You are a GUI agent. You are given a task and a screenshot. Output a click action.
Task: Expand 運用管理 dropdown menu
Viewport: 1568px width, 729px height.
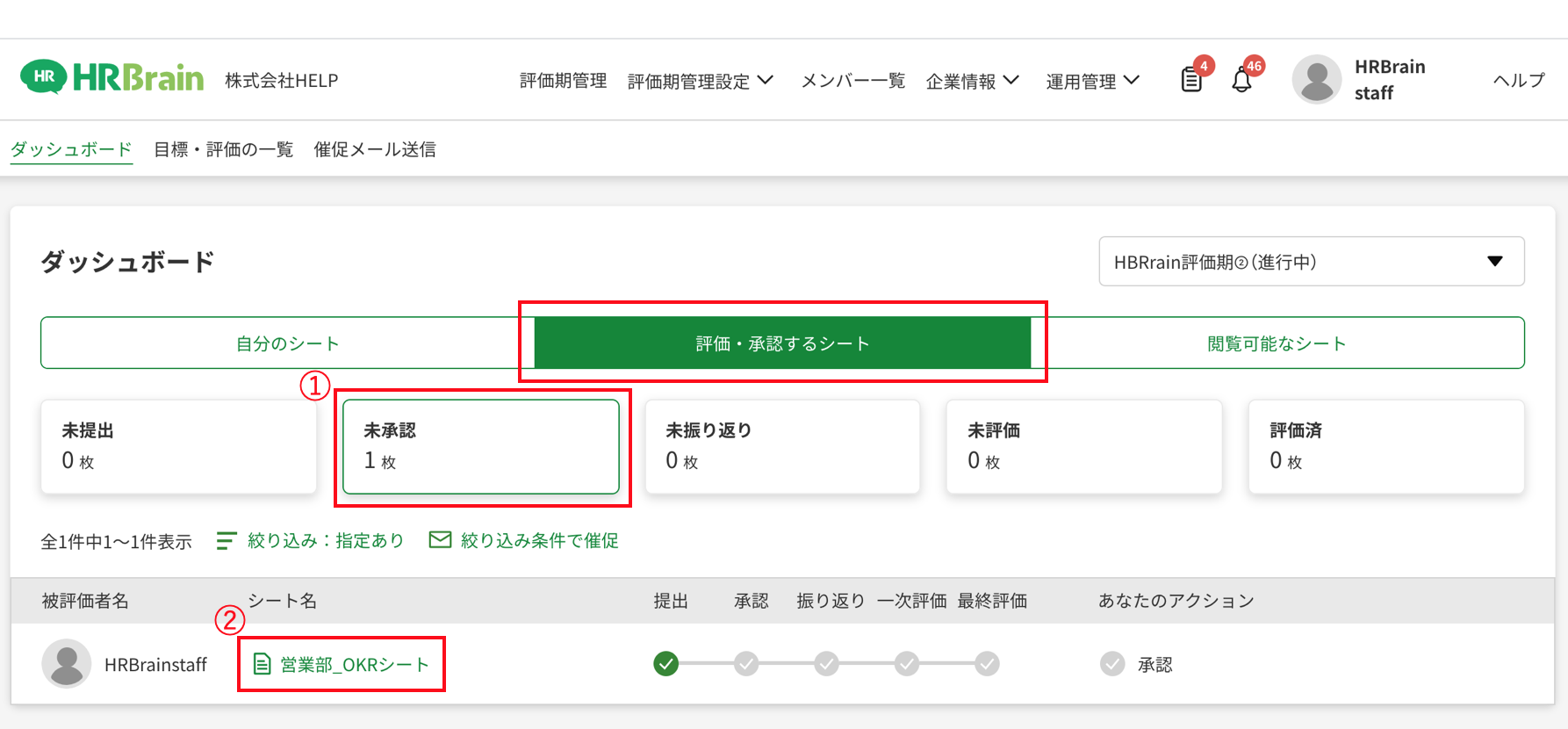click(x=1093, y=81)
